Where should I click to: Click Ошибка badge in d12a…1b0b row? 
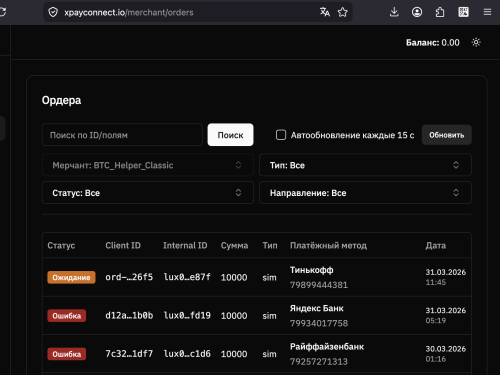[67, 316]
